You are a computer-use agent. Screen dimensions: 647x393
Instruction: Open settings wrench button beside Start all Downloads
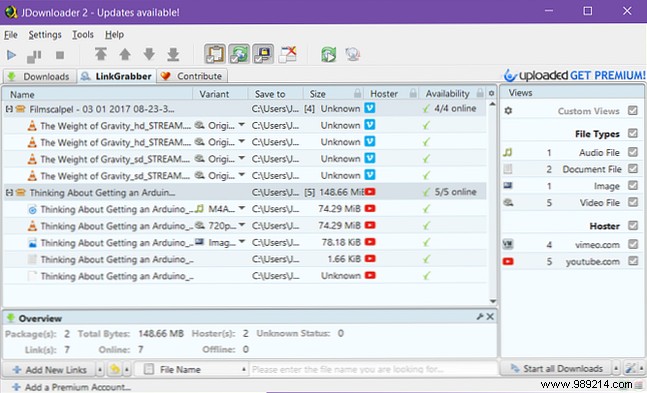coord(630,368)
